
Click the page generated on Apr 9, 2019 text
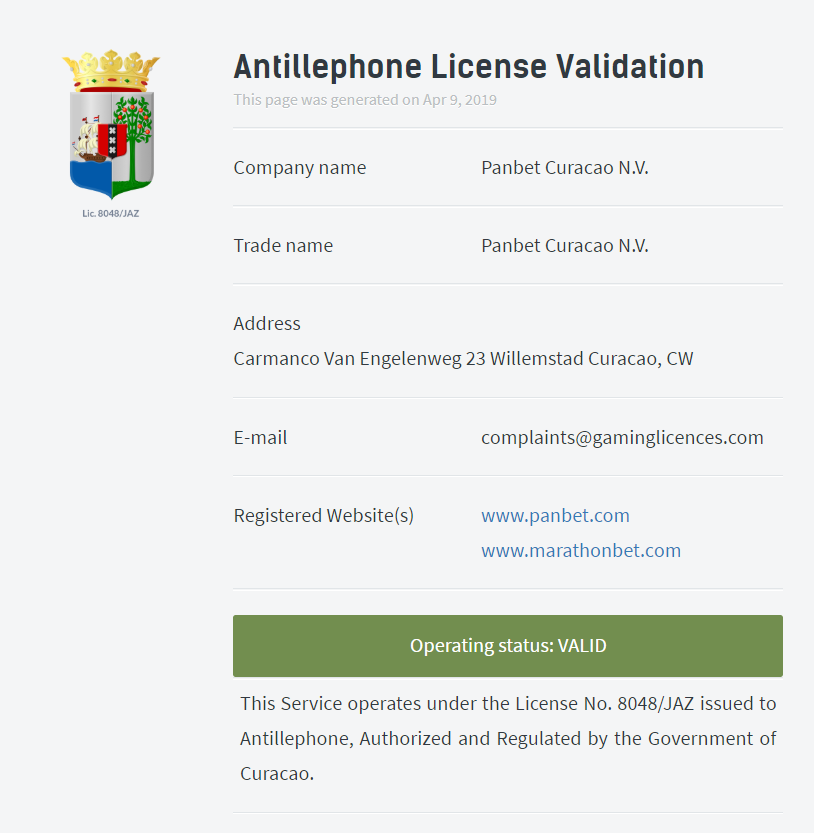tap(365, 100)
